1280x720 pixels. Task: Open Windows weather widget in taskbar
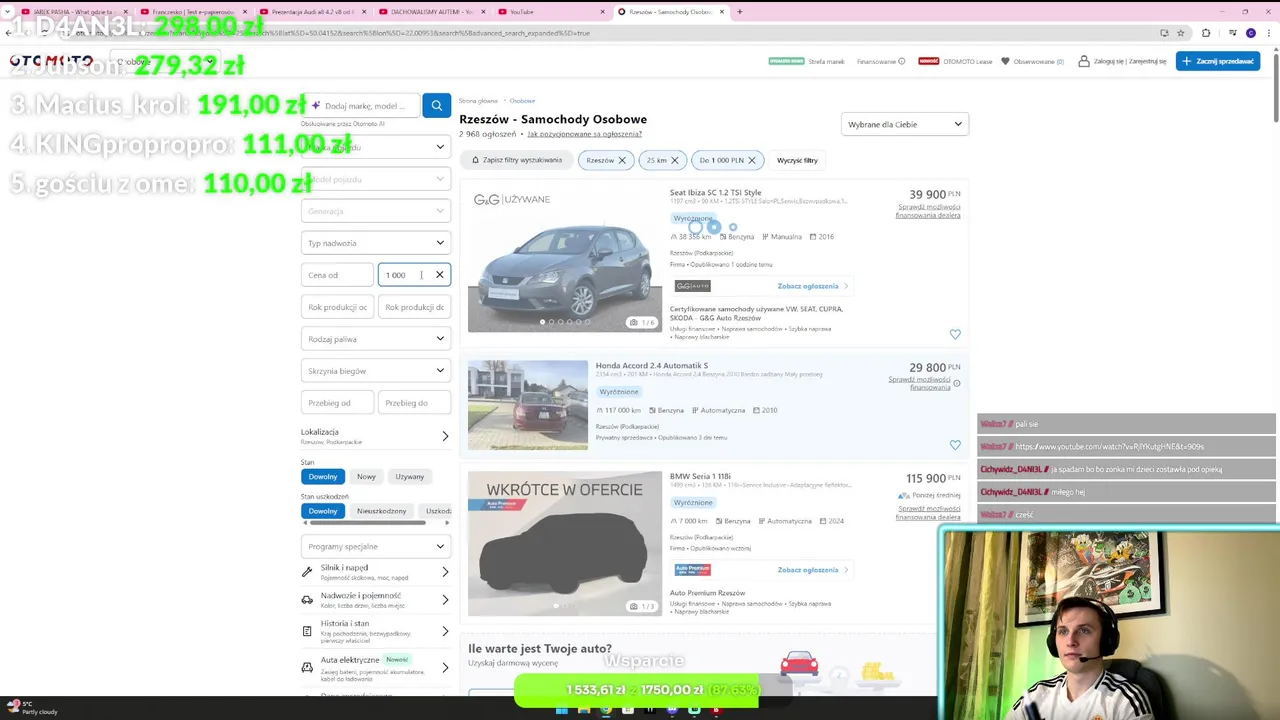(x=32, y=708)
